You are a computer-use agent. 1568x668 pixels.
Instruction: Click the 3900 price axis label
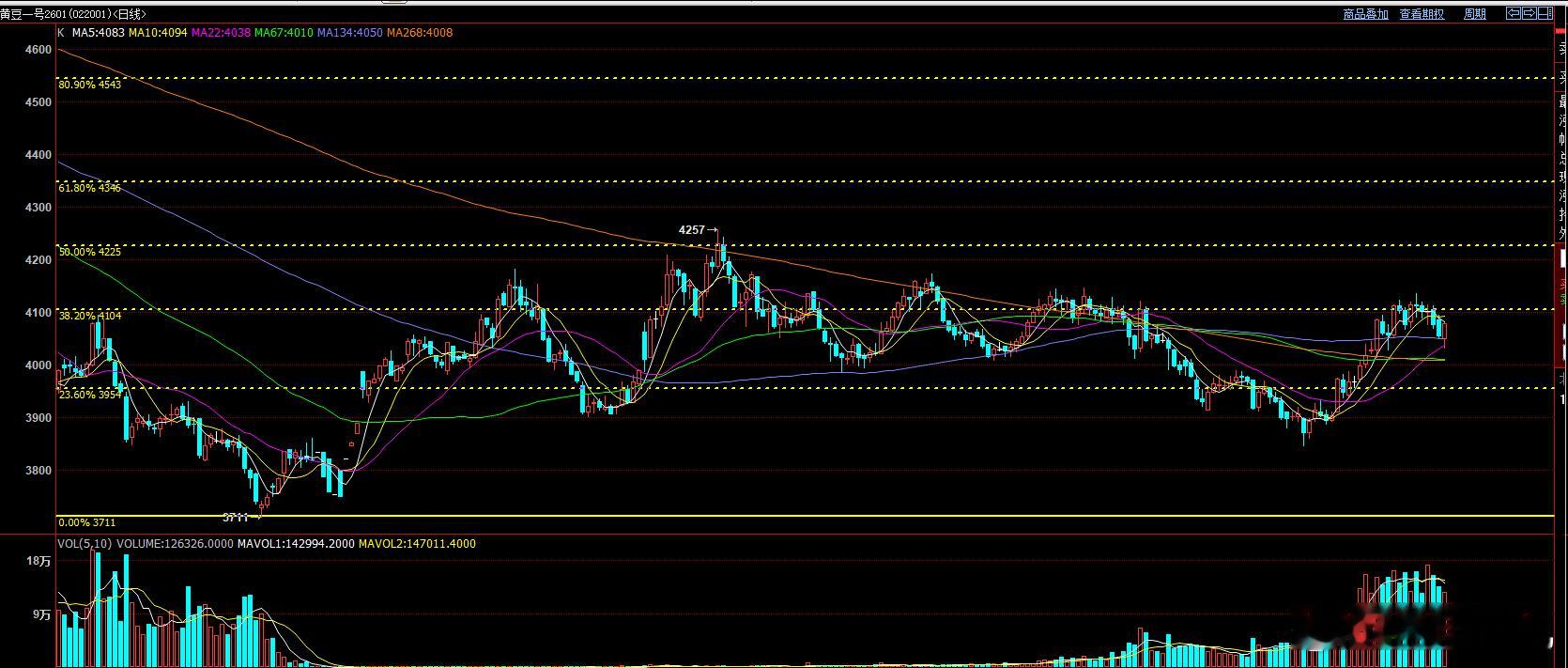pyautogui.click(x=38, y=417)
